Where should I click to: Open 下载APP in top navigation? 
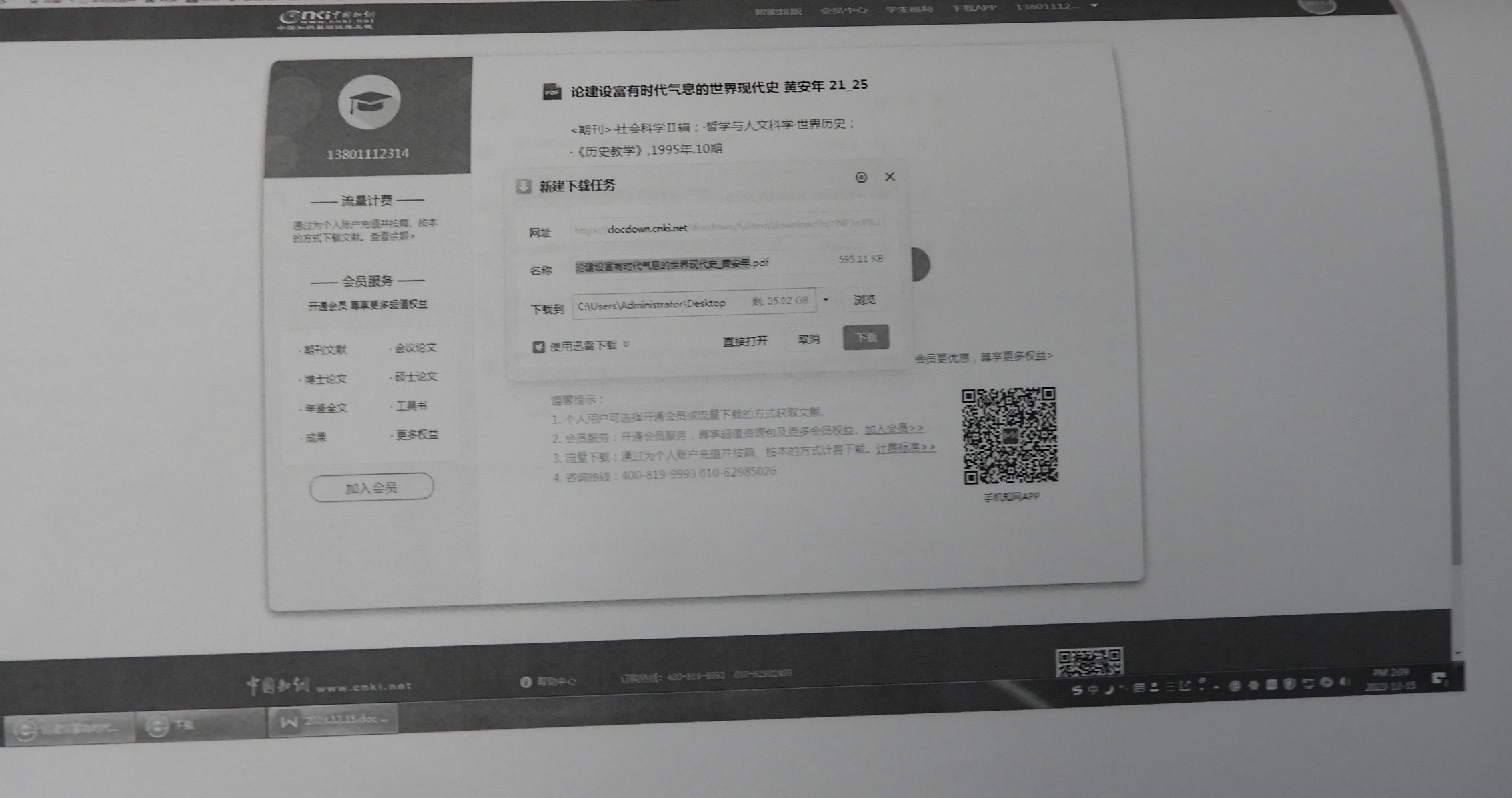974,8
